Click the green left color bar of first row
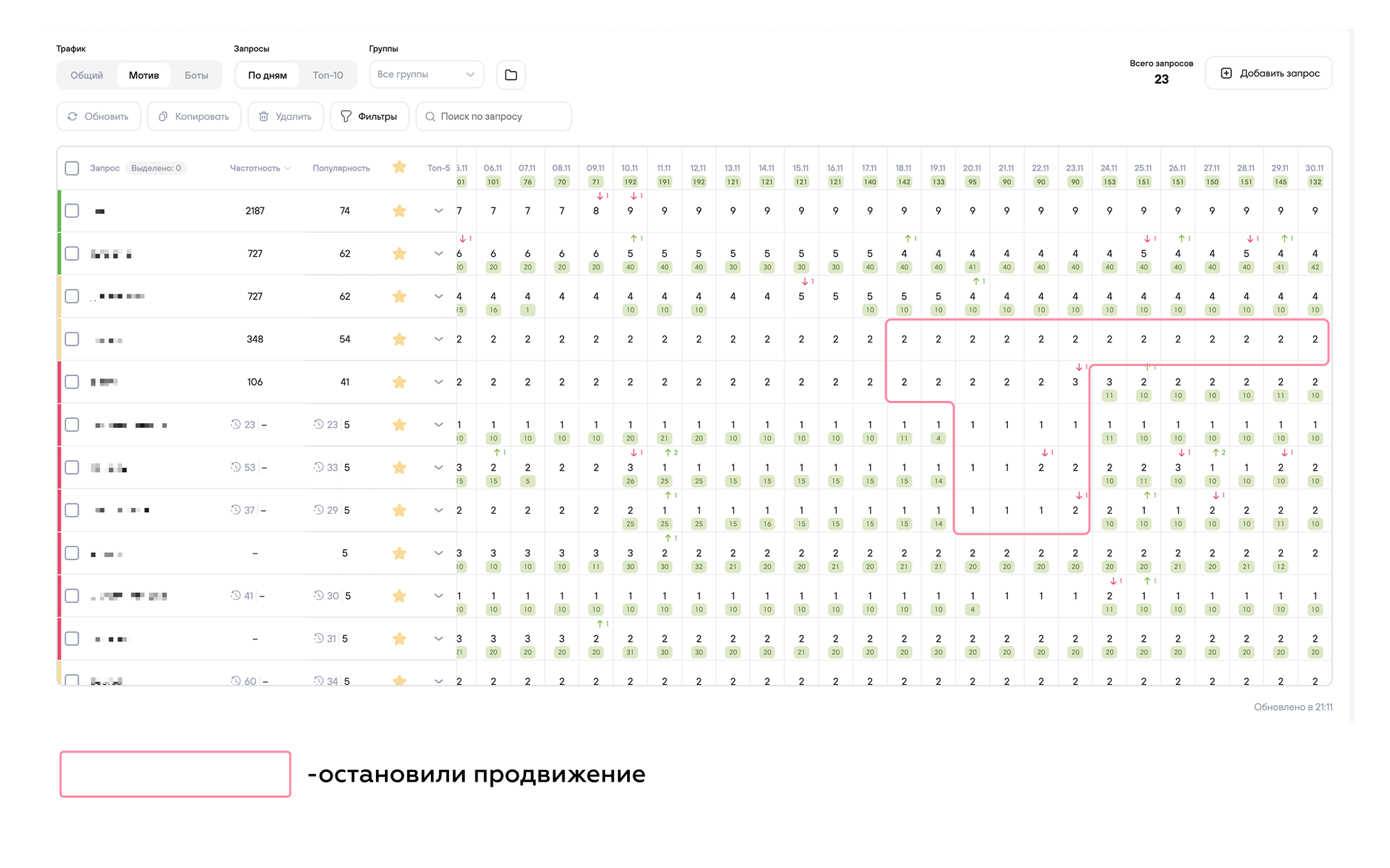The height and width of the screenshot is (868, 1390). click(59, 211)
